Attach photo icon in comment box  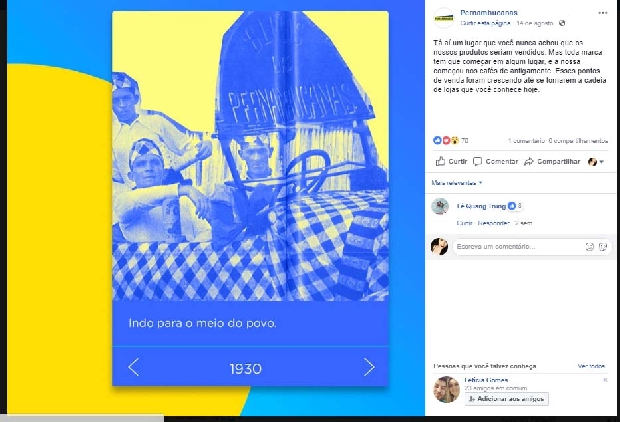[603, 247]
